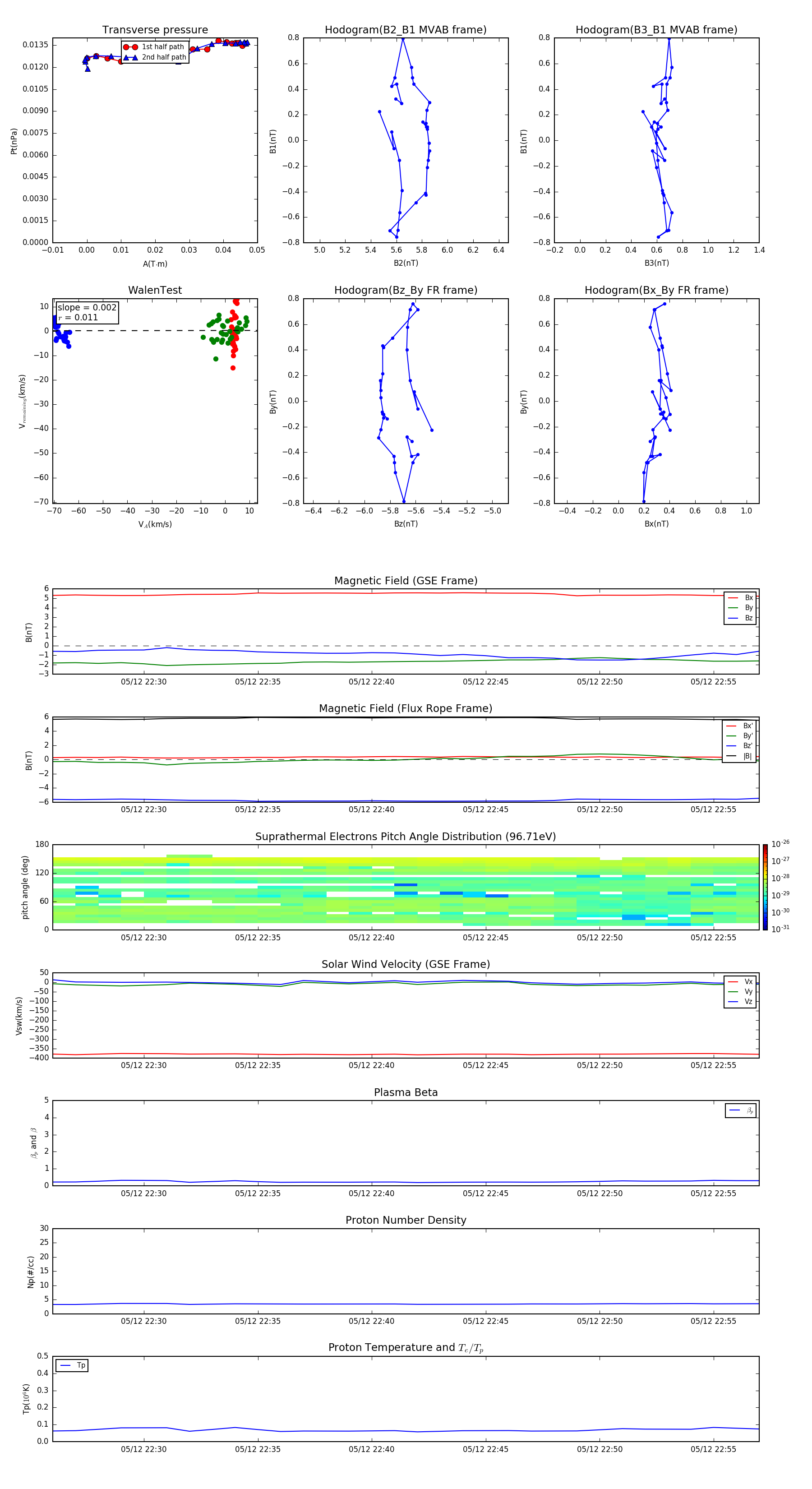Click the Bz' legend entry
Screen dimensions: 812x1489
pos(740,746)
